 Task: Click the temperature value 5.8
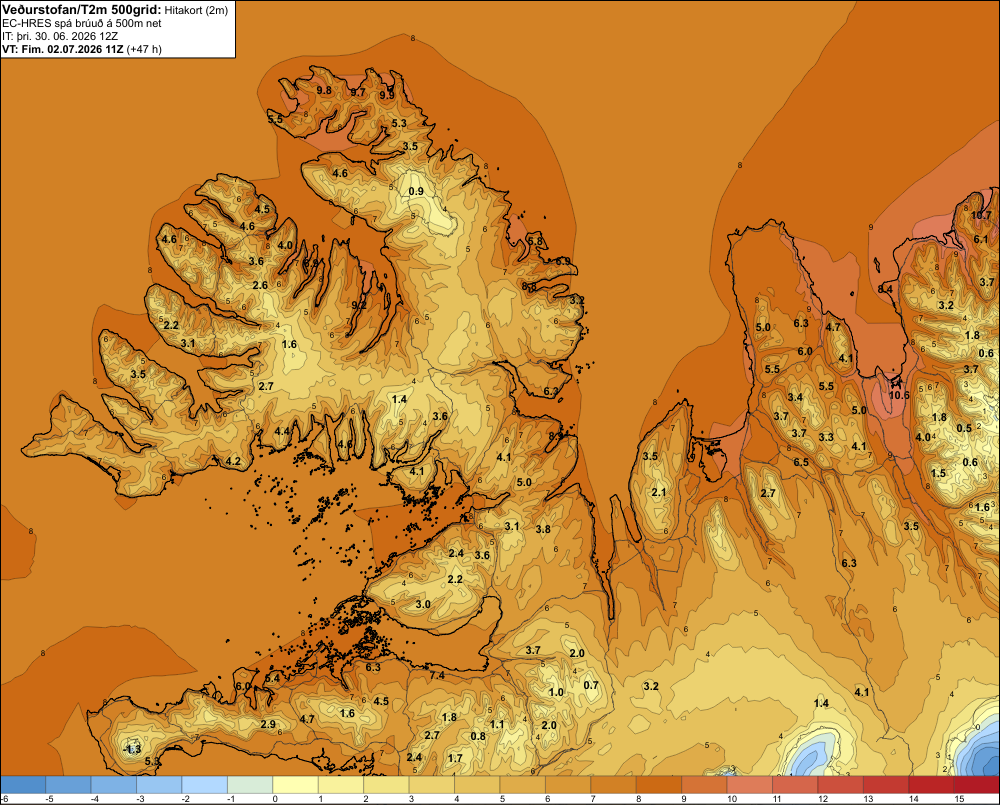(536, 241)
